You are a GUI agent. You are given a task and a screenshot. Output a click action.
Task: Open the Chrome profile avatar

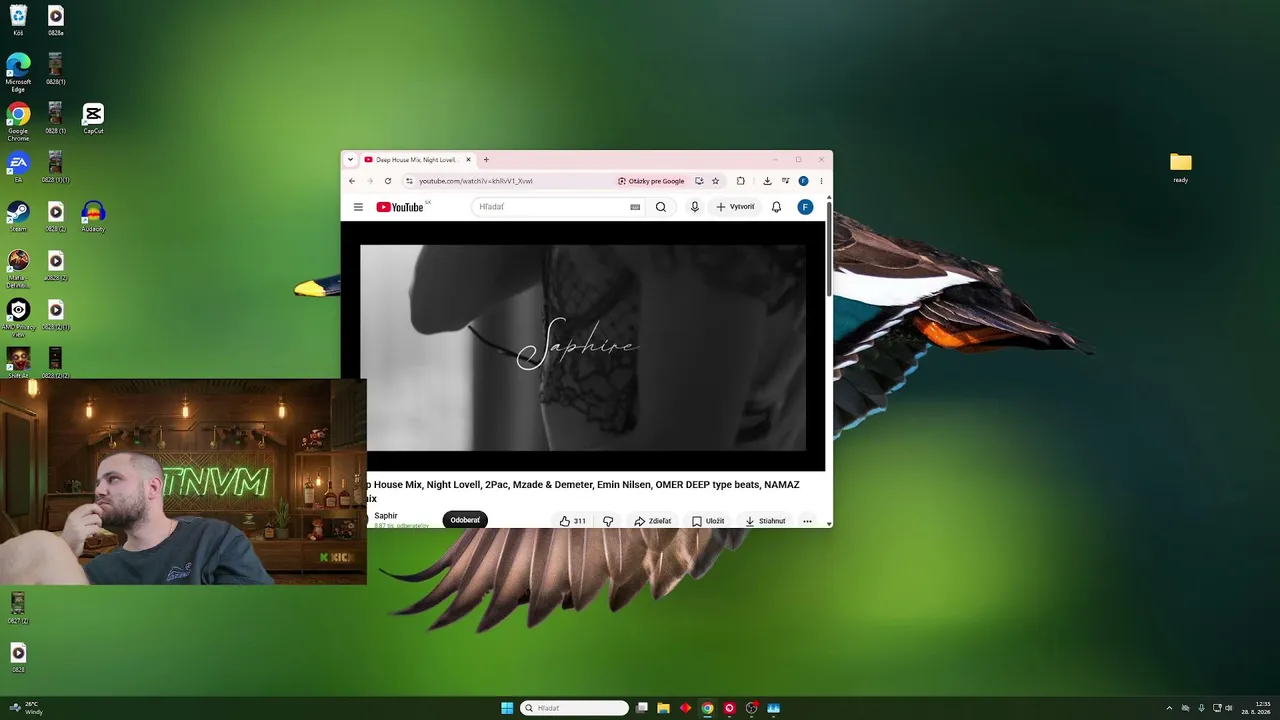point(803,181)
